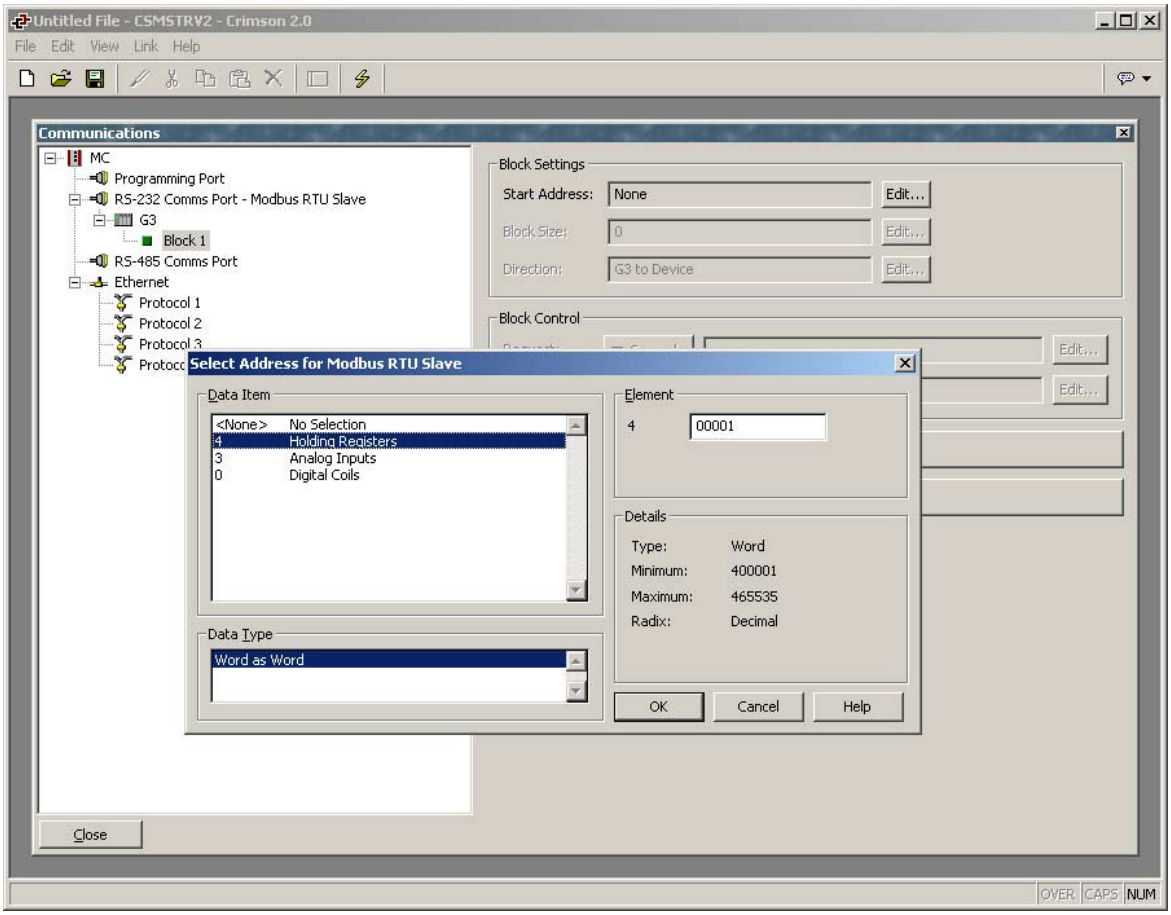
Task: Select Holding Registers in Data Item list
Action: [x=389, y=441]
